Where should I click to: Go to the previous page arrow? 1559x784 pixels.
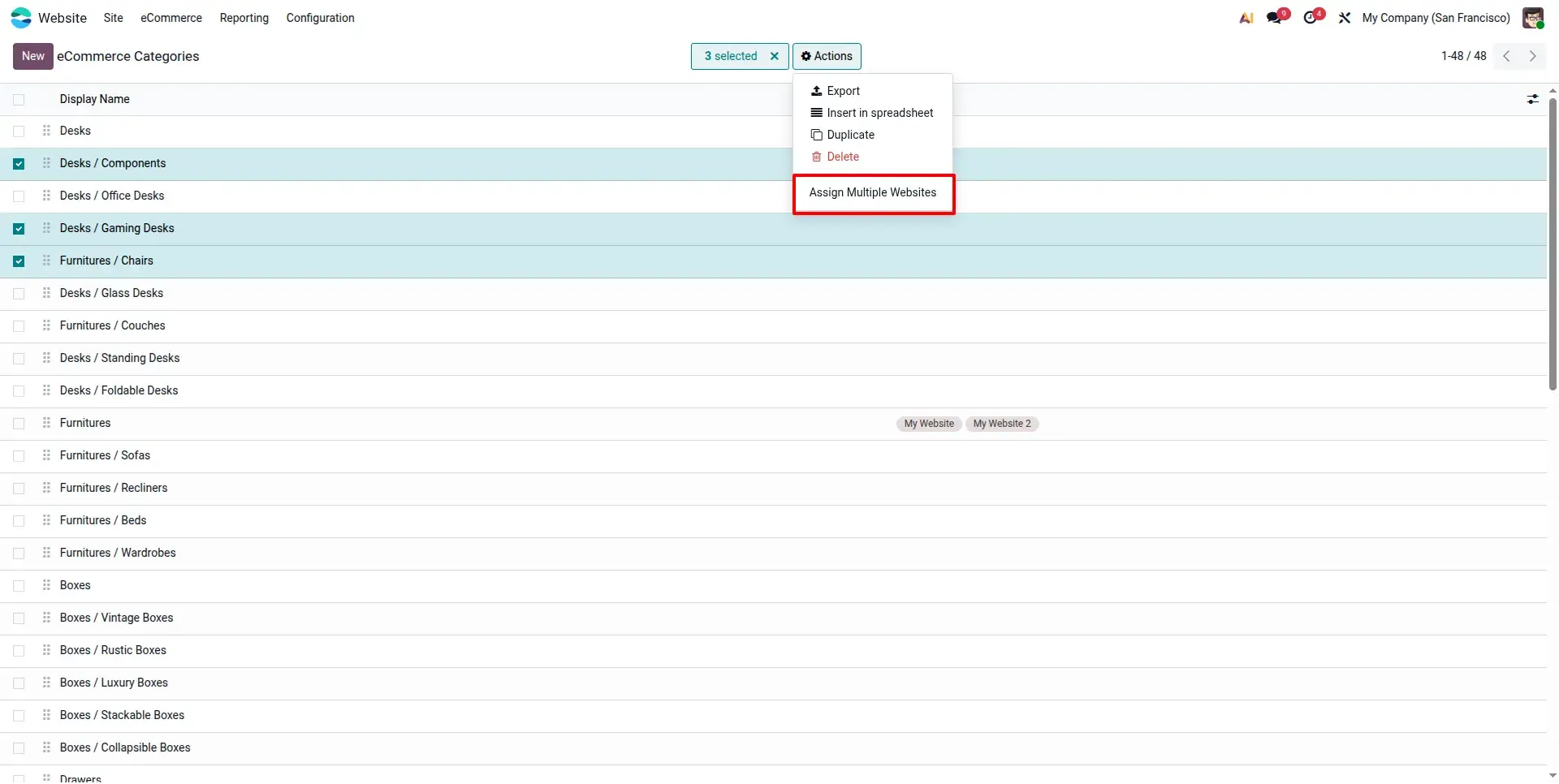1507,56
